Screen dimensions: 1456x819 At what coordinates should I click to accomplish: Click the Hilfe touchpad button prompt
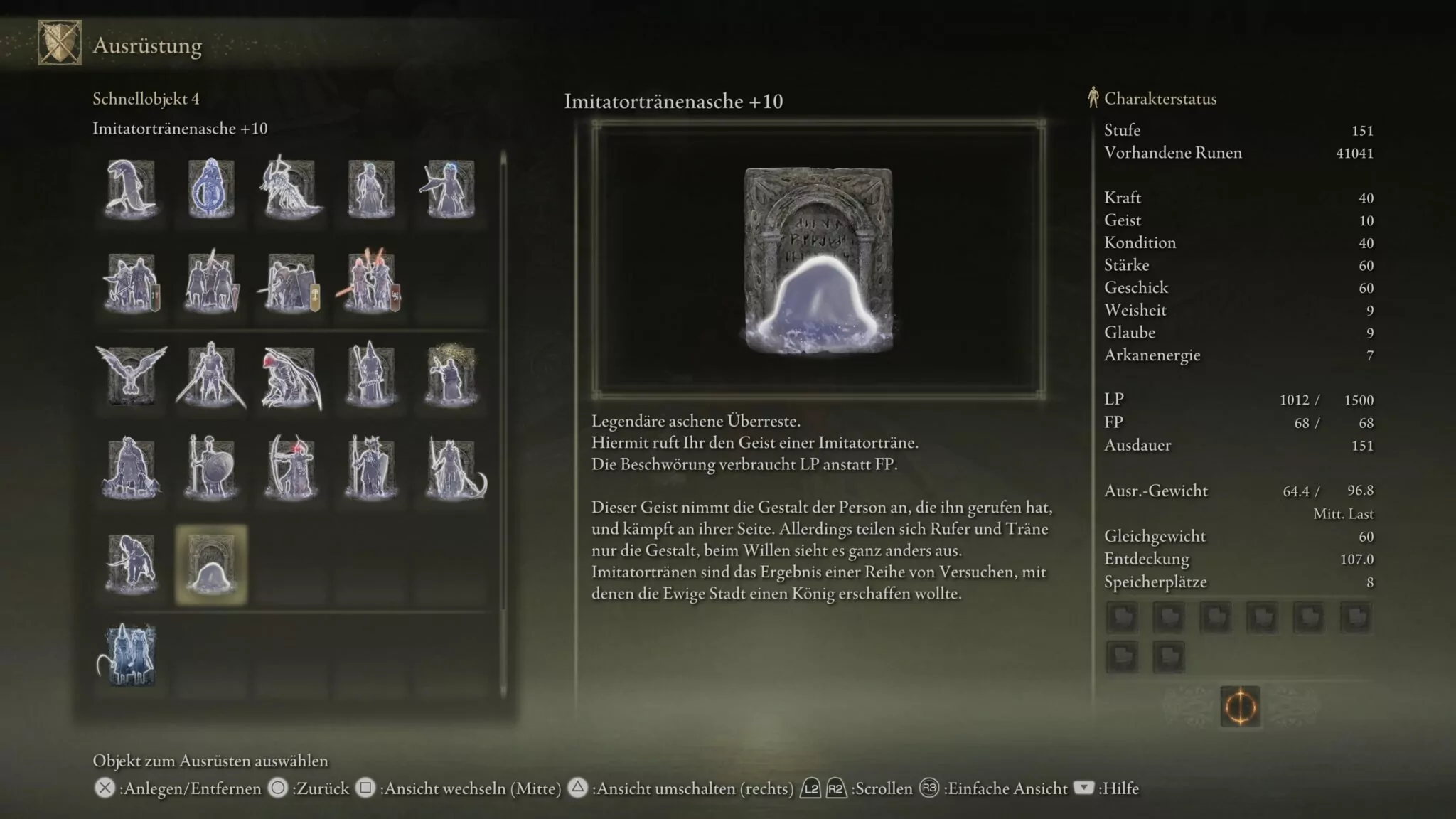click(x=1106, y=788)
